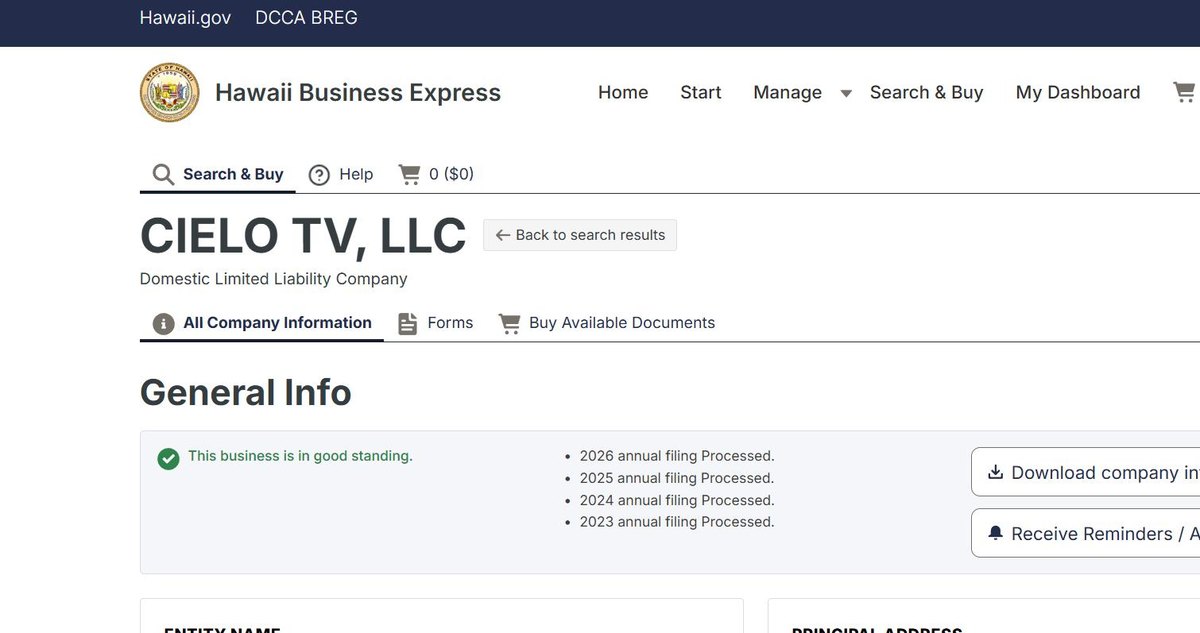
Task: Click the CIELO TV, LLC heading
Action: pyautogui.click(x=303, y=235)
